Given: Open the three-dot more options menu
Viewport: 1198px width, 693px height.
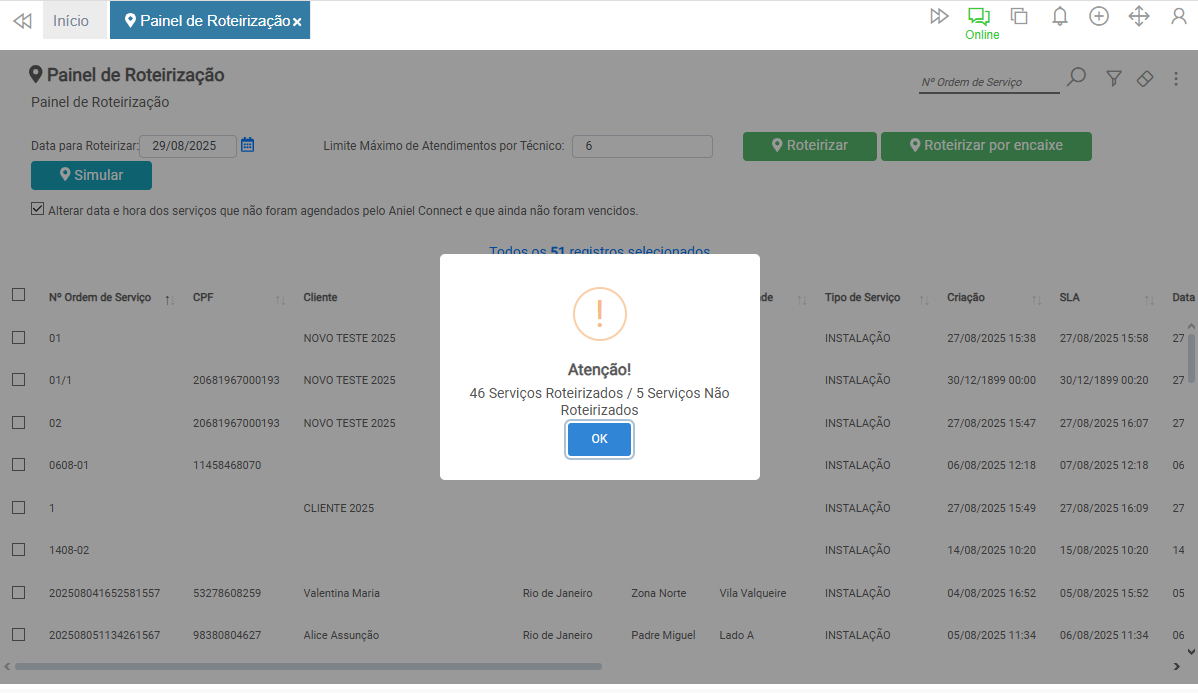Looking at the screenshot, I should tap(1176, 79).
